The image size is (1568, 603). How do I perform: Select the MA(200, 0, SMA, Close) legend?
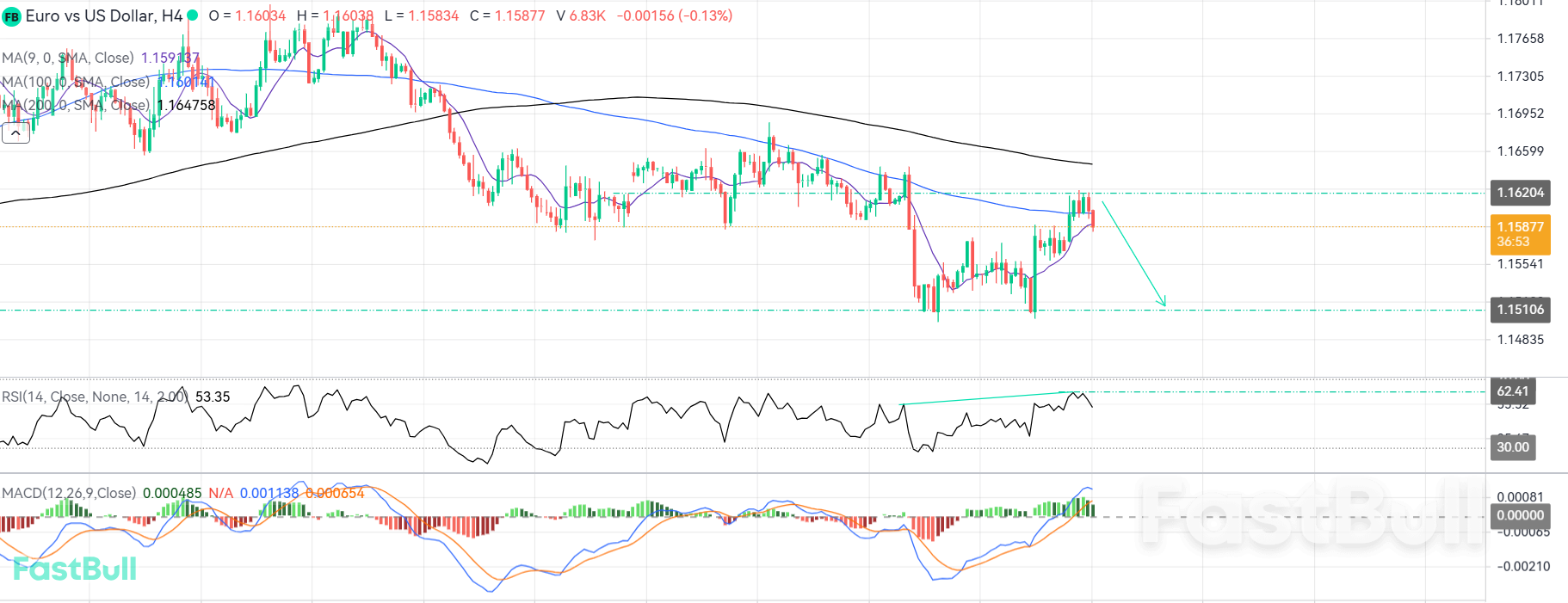[x=76, y=105]
